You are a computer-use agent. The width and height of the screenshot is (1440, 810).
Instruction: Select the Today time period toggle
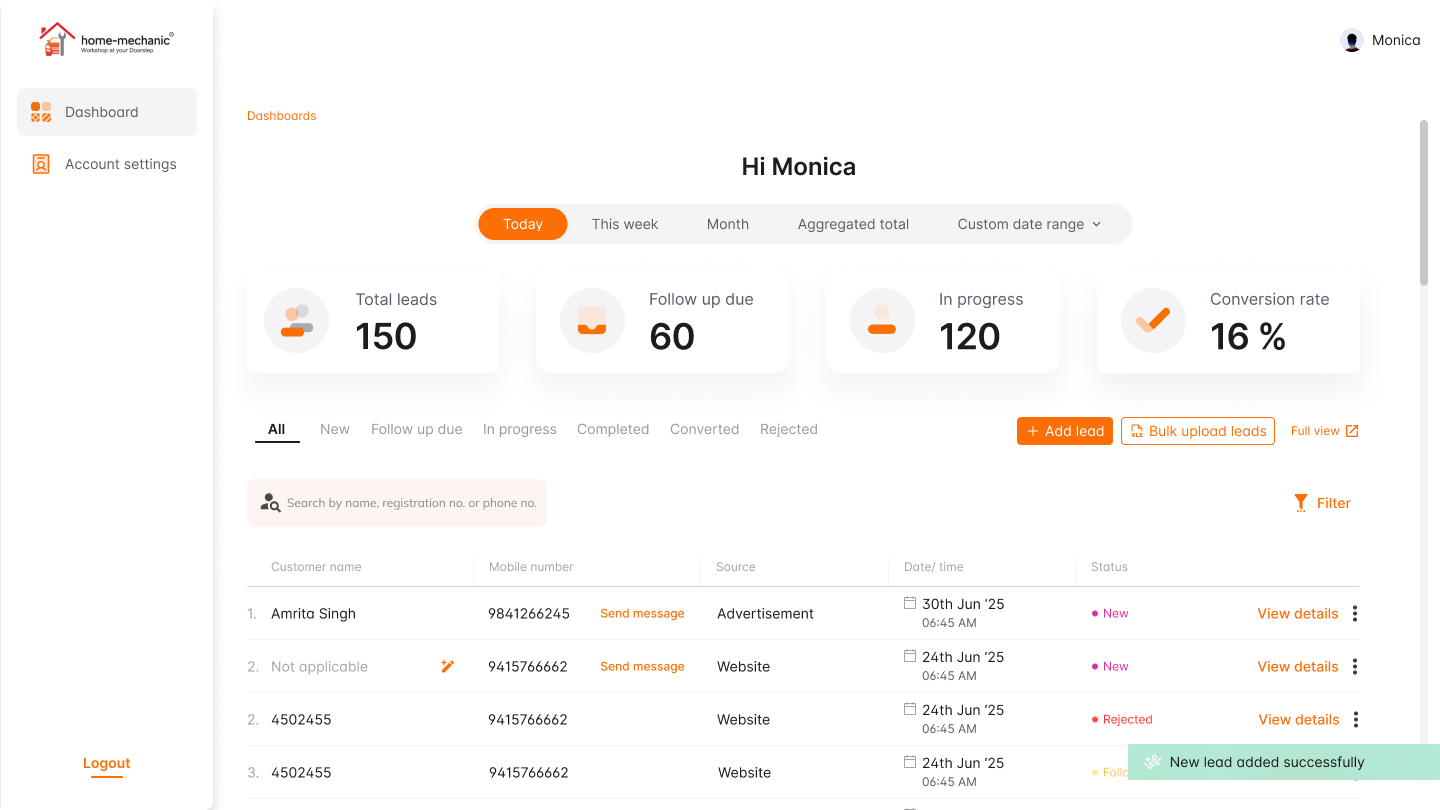pos(523,224)
